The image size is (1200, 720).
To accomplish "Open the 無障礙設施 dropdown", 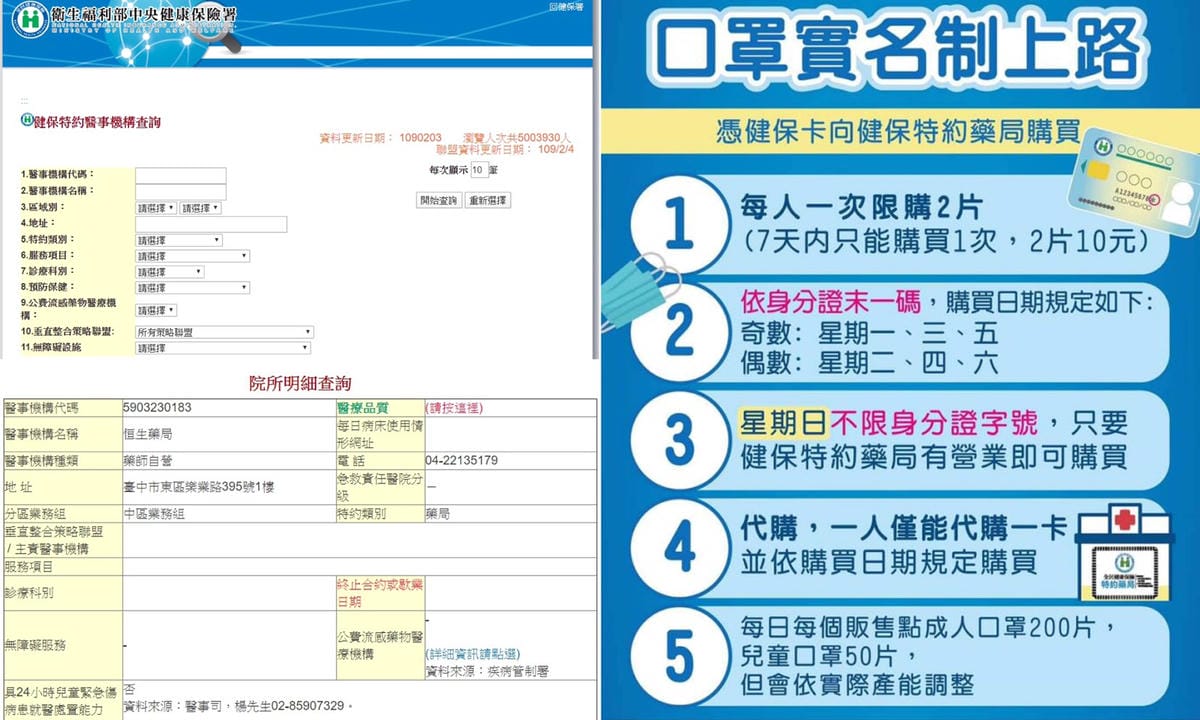I will point(222,348).
